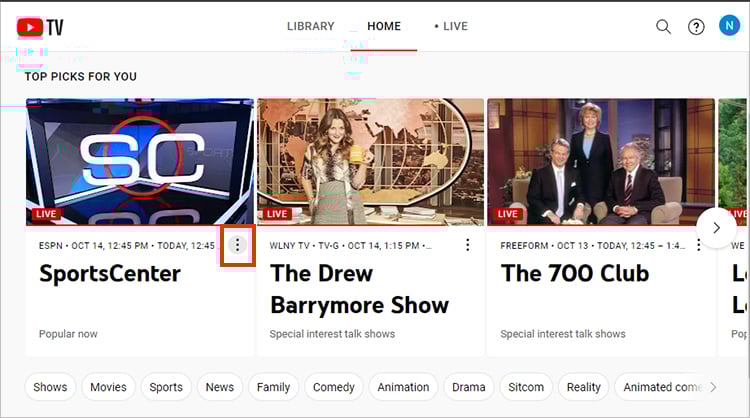Open SportsCenter three-dot options menu
Screen dimensions: 750x418
click(237, 245)
